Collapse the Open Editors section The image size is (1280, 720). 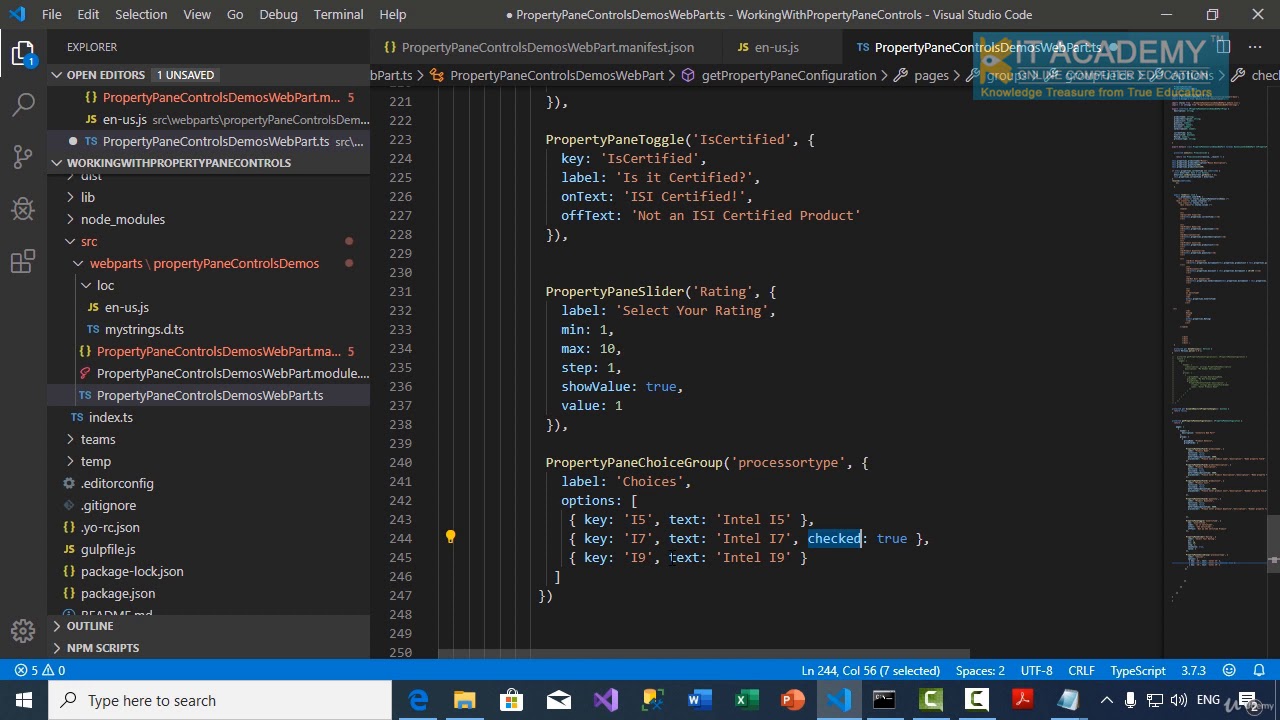coord(58,75)
